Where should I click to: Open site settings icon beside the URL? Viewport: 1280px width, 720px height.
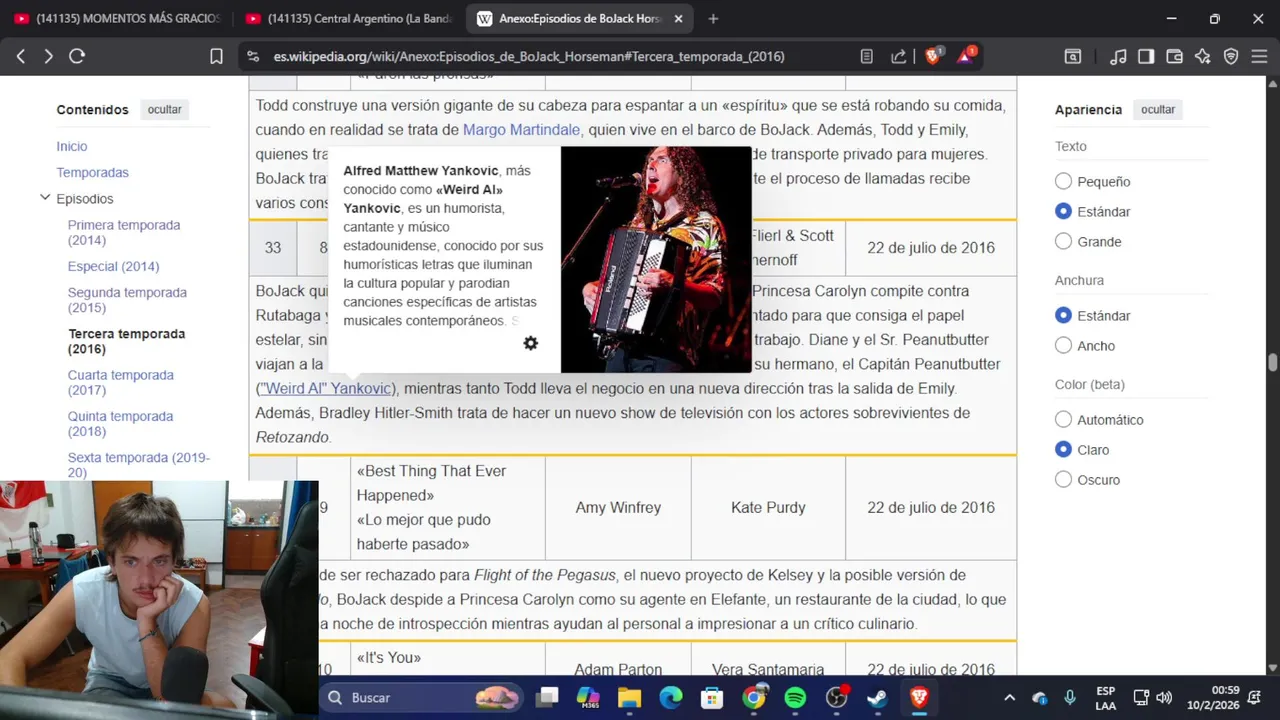pos(253,57)
